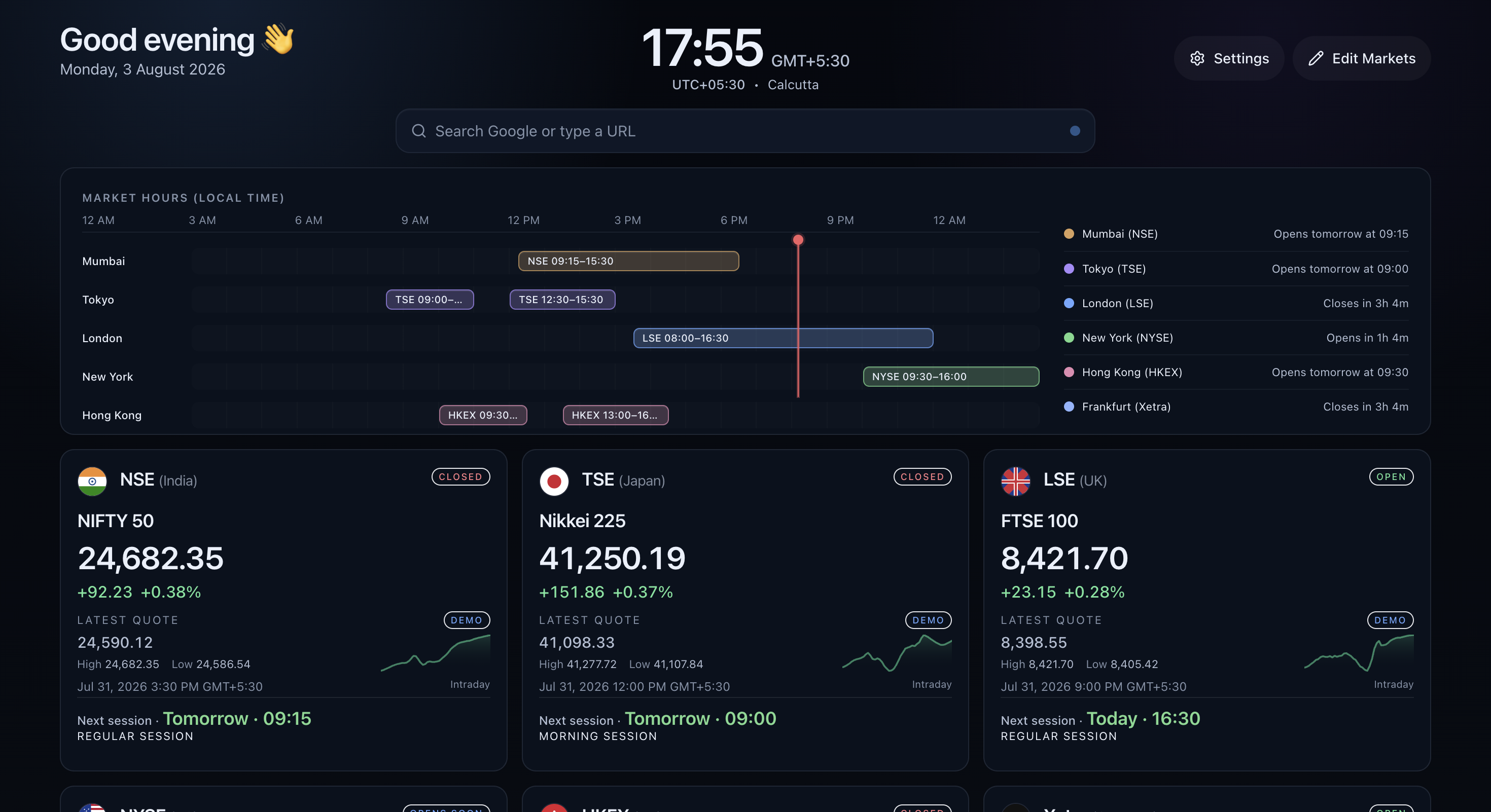Click the DEMO badge on LSE card

(1390, 620)
